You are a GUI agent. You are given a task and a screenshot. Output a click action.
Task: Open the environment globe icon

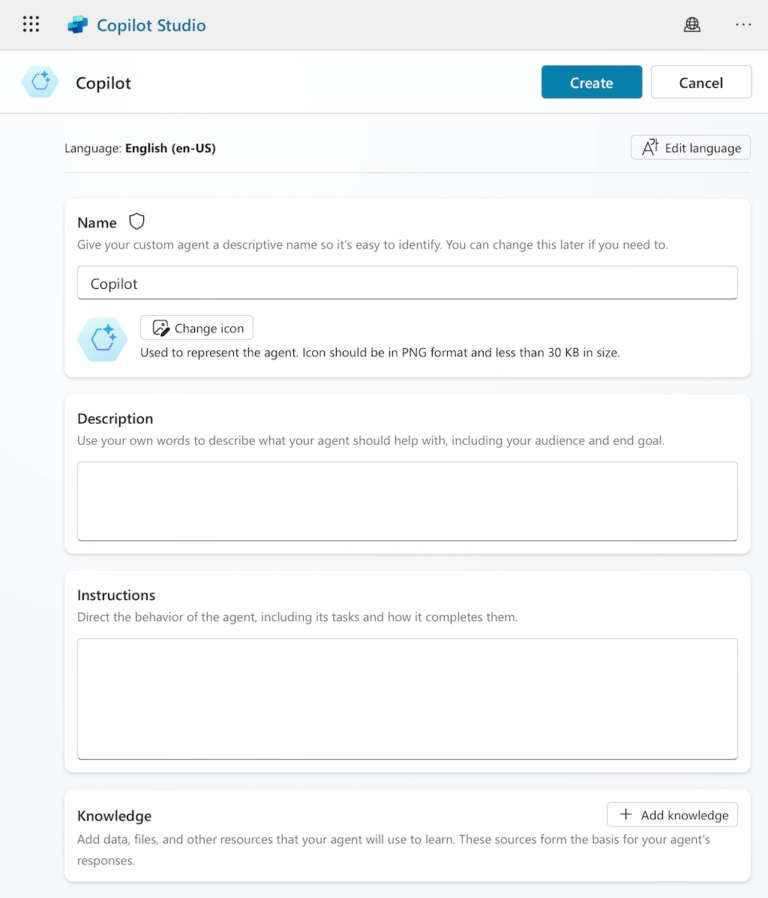692,25
